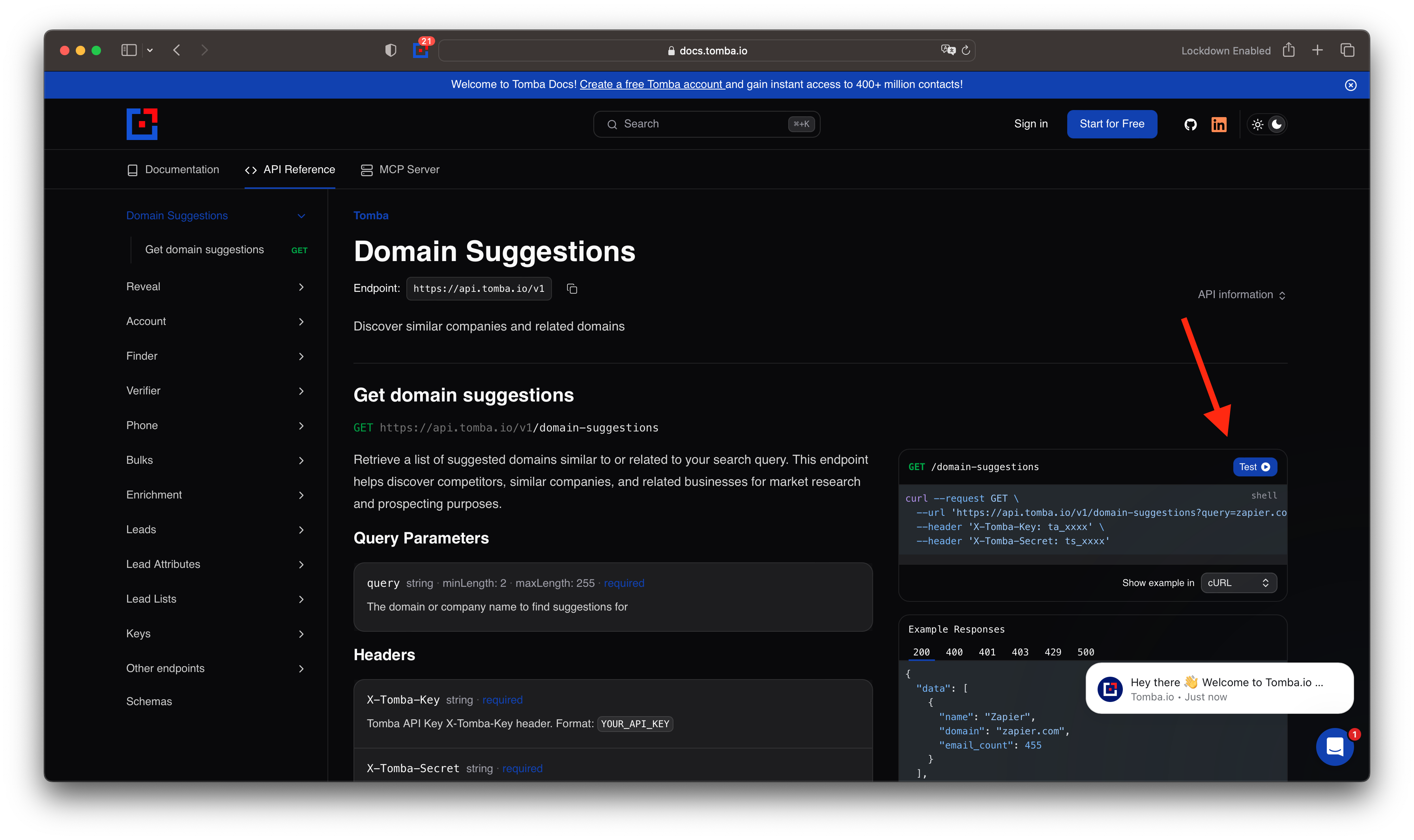Open the Create a free Tomba account link
The image size is (1414, 840).
click(x=652, y=84)
